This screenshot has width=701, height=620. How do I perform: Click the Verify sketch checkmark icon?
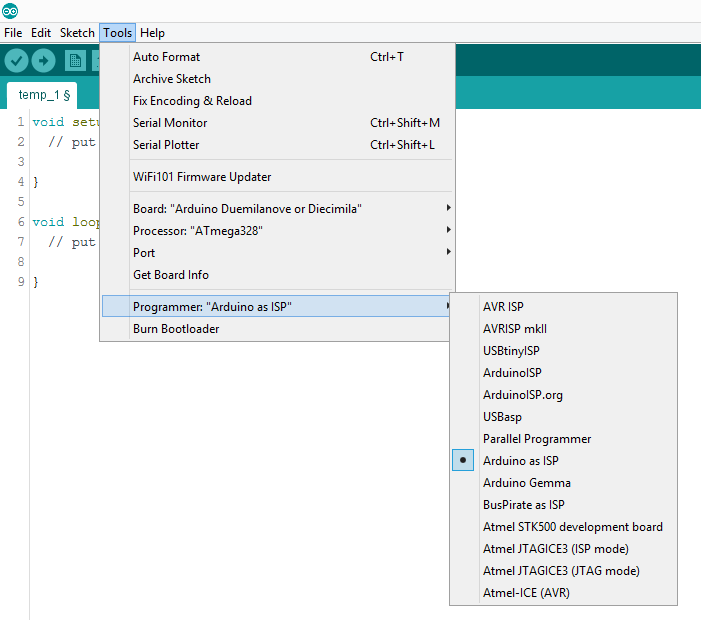(16, 61)
